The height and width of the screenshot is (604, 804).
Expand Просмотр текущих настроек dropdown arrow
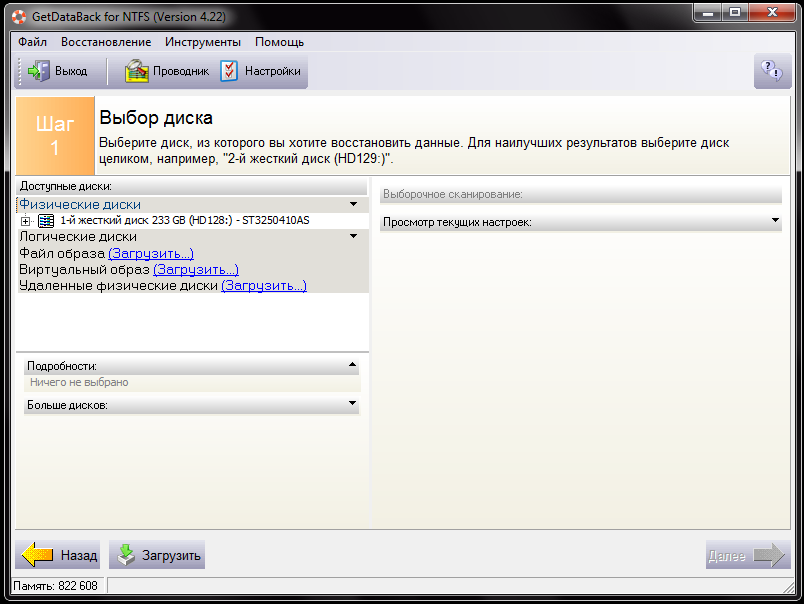[775, 220]
